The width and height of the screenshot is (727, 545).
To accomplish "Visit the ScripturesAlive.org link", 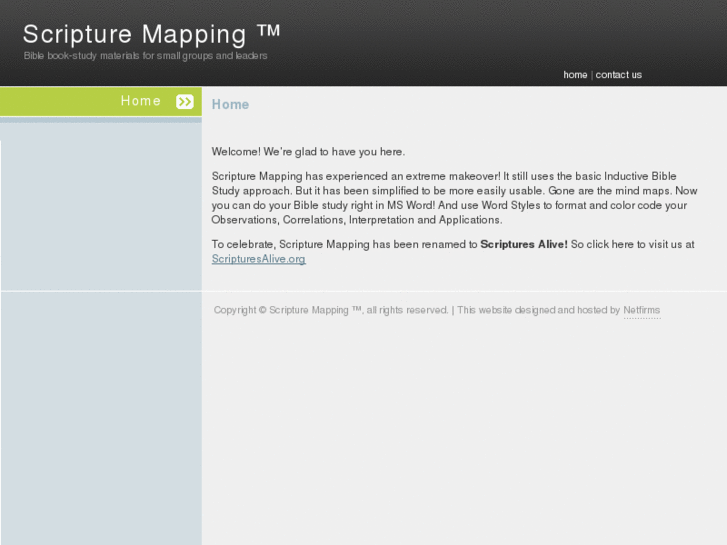I will point(258,259).
